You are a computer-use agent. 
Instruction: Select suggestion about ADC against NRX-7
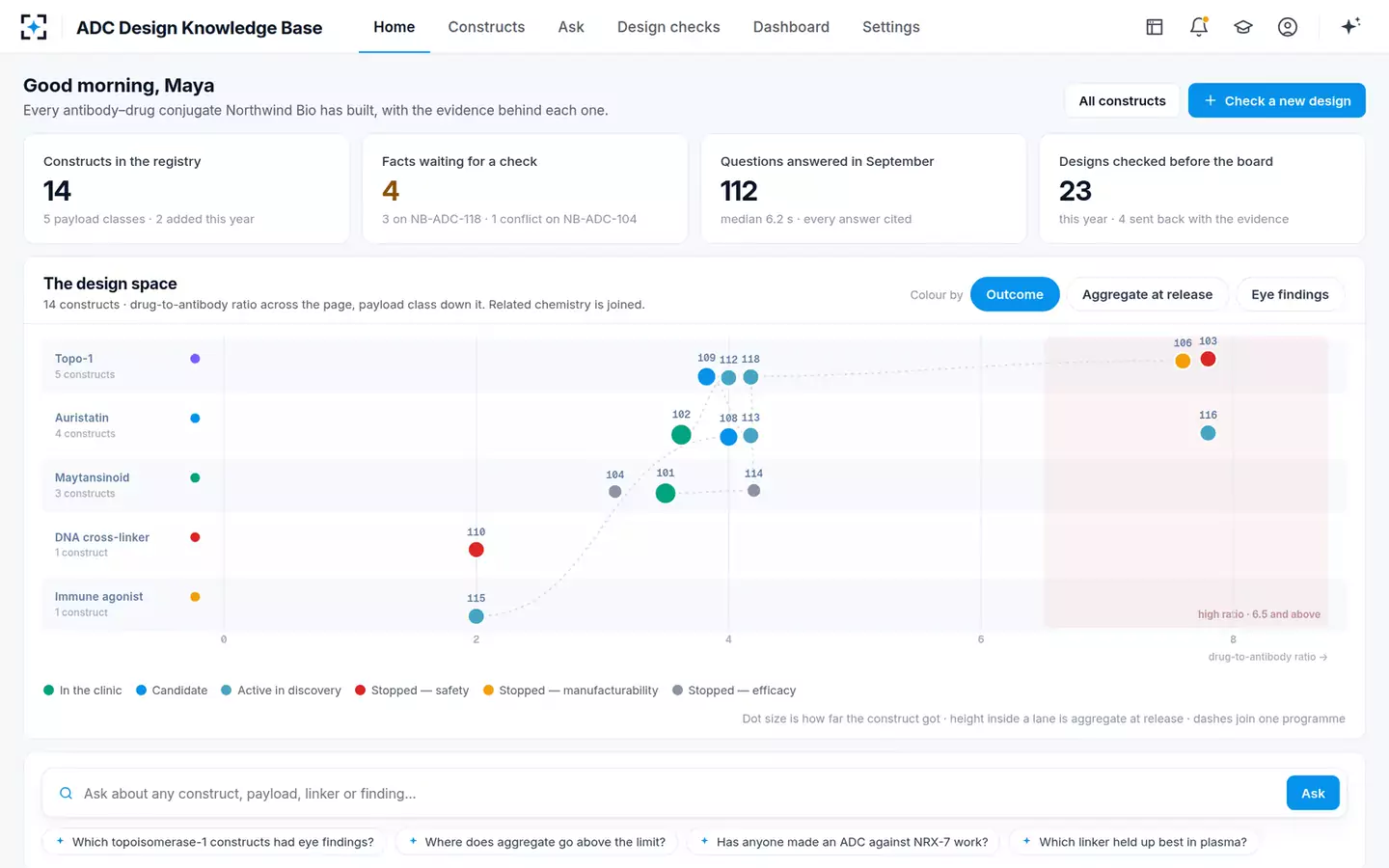[844, 842]
